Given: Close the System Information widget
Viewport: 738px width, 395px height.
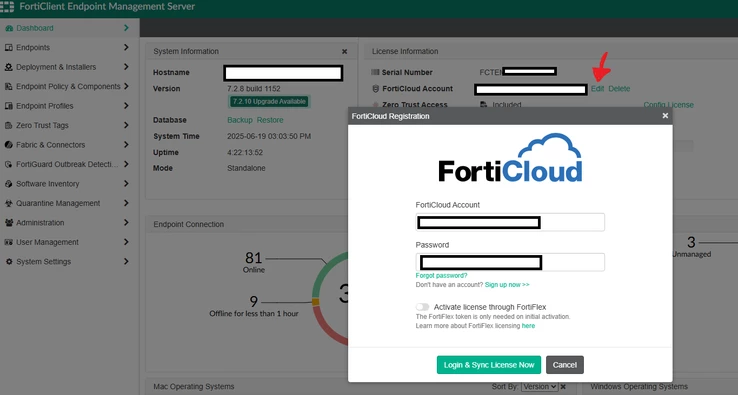Looking at the screenshot, I should coord(345,52).
